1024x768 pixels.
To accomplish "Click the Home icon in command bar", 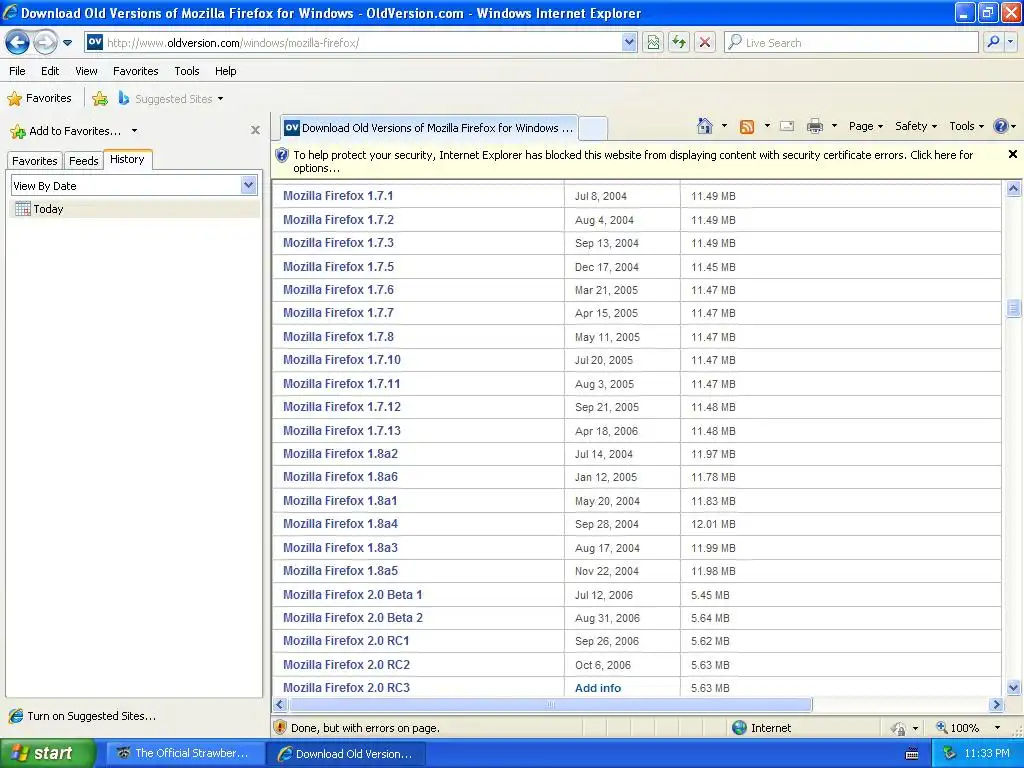I will 705,126.
